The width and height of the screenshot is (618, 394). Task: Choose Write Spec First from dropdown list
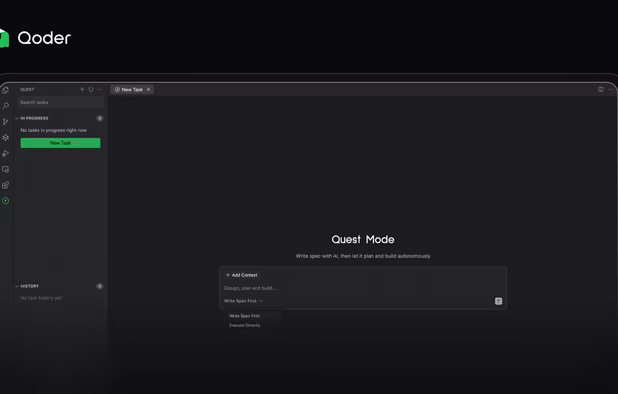tap(244, 316)
